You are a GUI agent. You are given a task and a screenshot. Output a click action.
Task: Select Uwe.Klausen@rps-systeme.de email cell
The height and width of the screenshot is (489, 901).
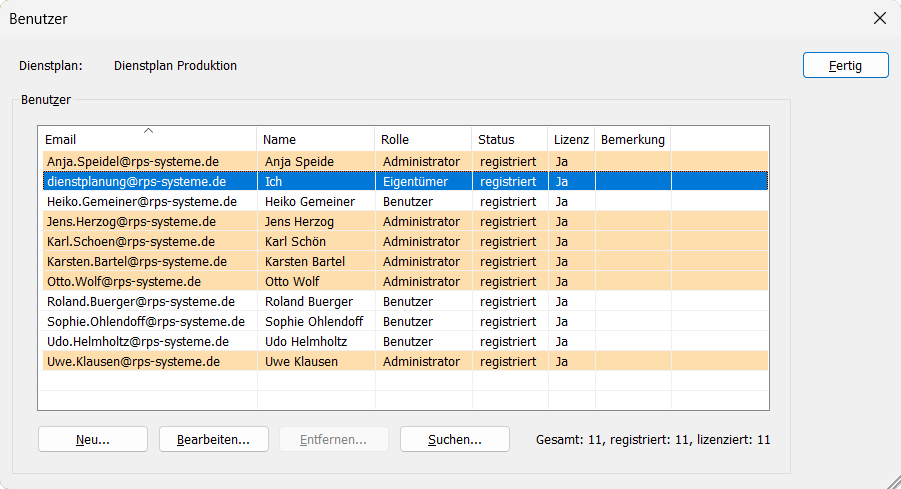(x=149, y=361)
